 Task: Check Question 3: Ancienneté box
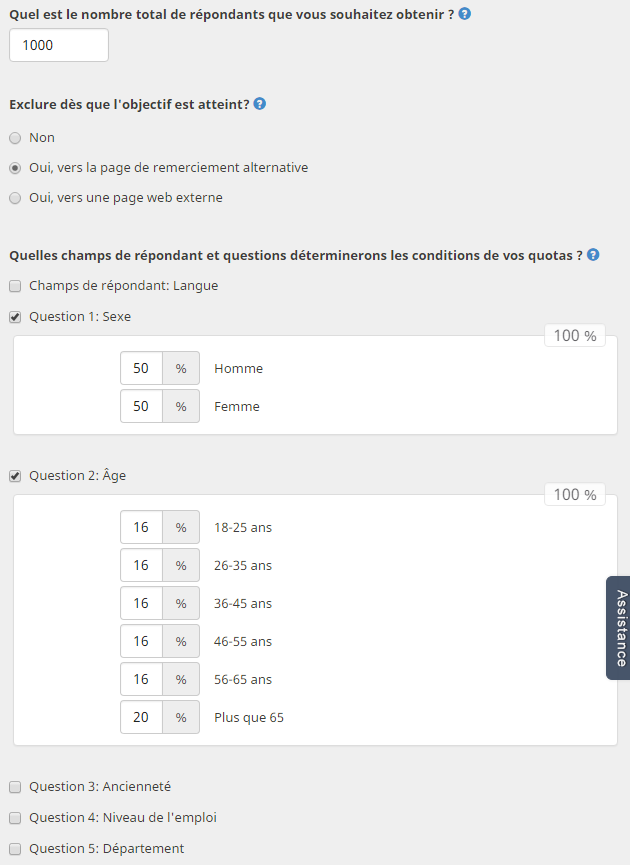point(15,787)
